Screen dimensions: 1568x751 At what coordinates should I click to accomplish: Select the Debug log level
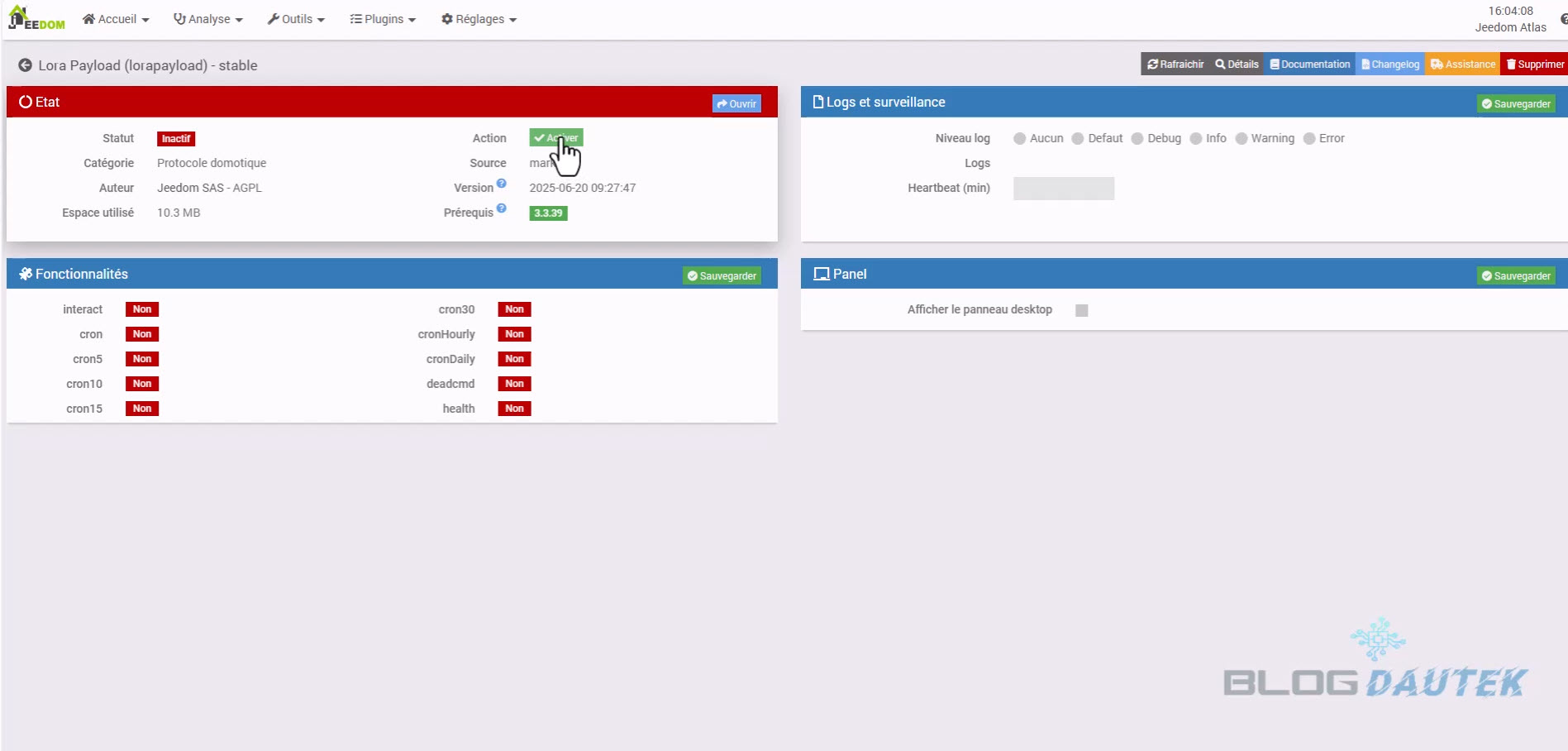[x=1138, y=139]
